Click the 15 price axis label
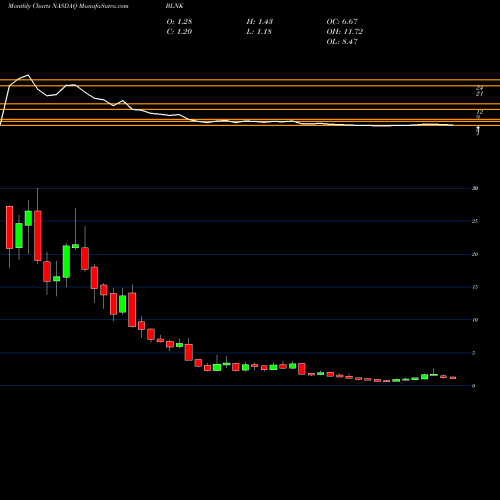 [x=475, y=287]
